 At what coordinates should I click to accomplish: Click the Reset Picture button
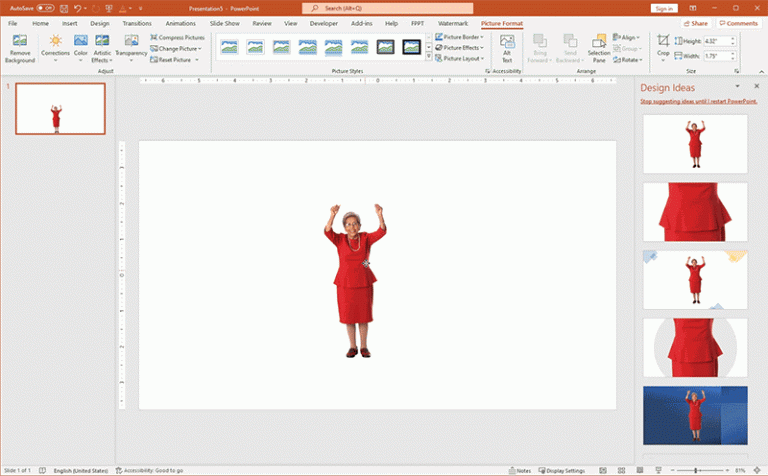click(170, 60)
